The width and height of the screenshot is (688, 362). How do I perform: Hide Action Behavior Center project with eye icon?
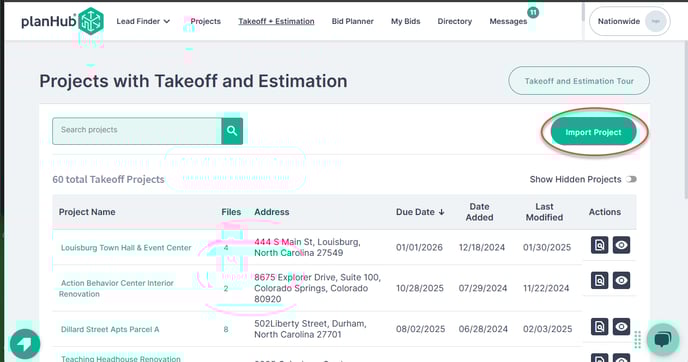(x=621, y=280)
